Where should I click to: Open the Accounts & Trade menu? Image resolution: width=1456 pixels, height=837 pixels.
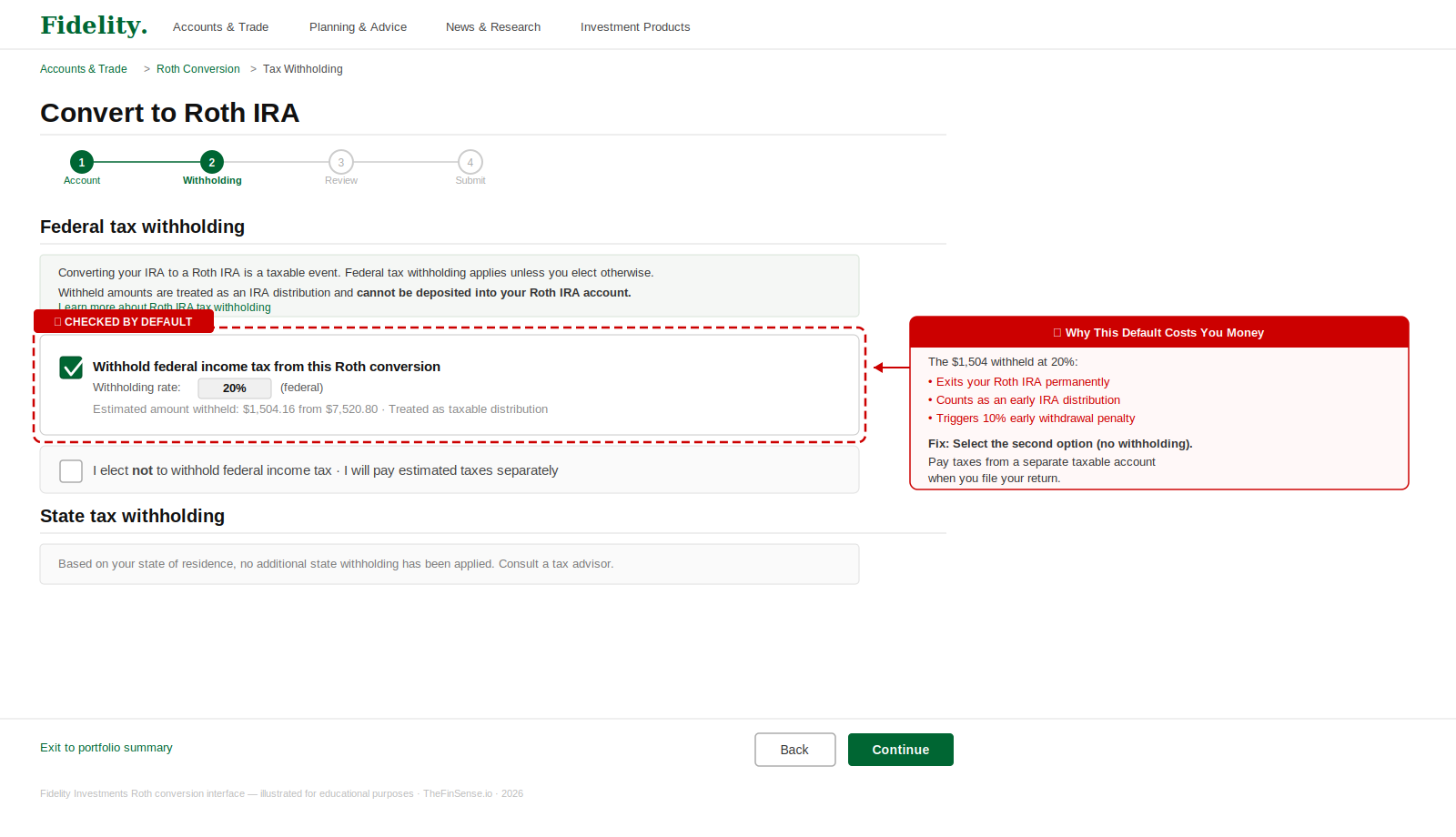(x=220, y=26)
